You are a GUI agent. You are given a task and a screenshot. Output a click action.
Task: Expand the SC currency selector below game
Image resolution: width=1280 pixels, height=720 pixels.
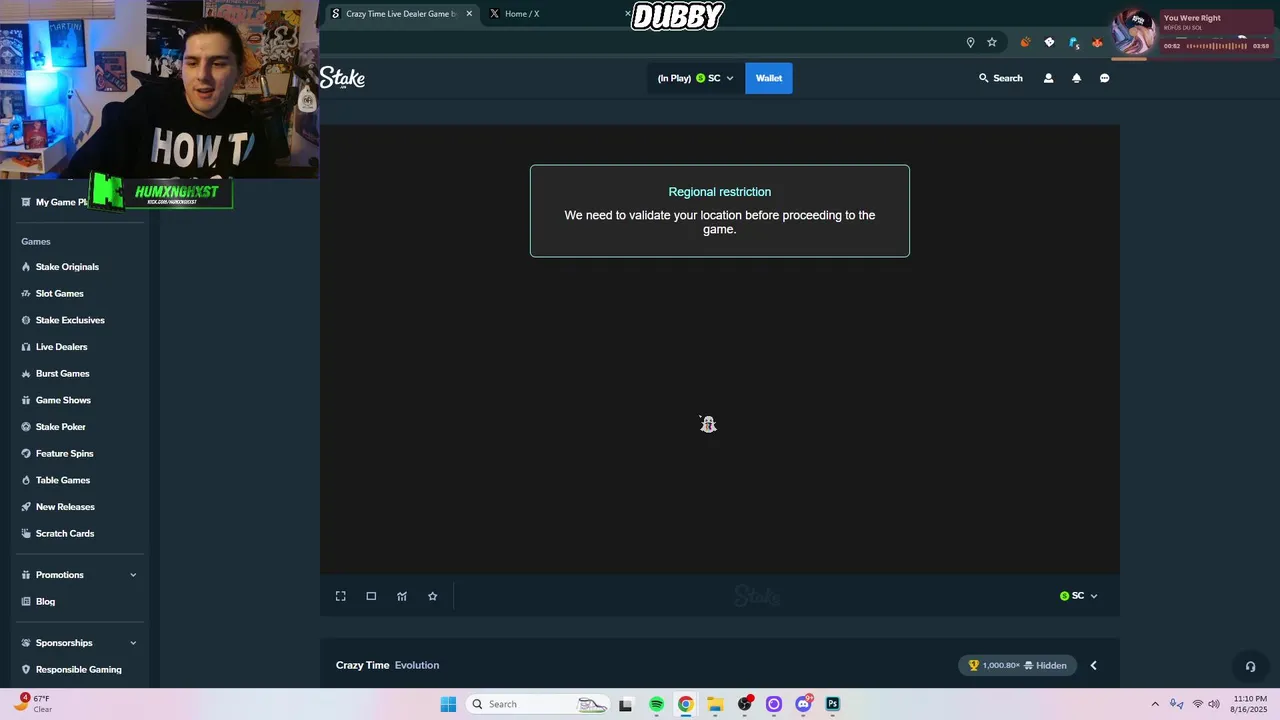coord(1079,596)
